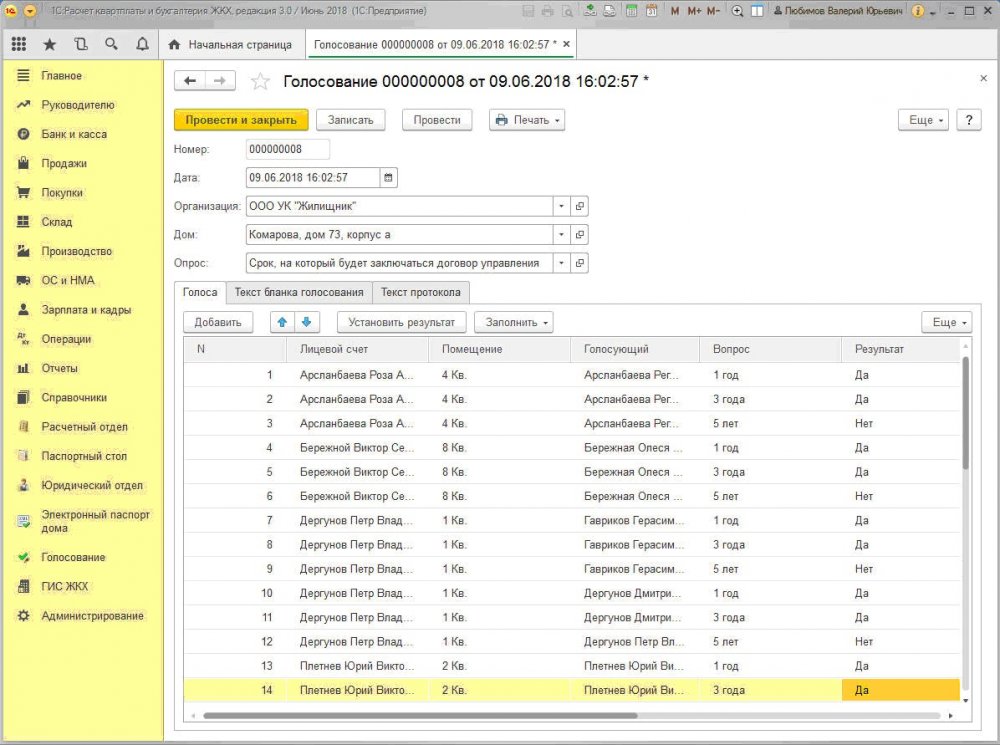Open notifications bell icon
Screen dimensions: 1000x745
click(142, 44)
